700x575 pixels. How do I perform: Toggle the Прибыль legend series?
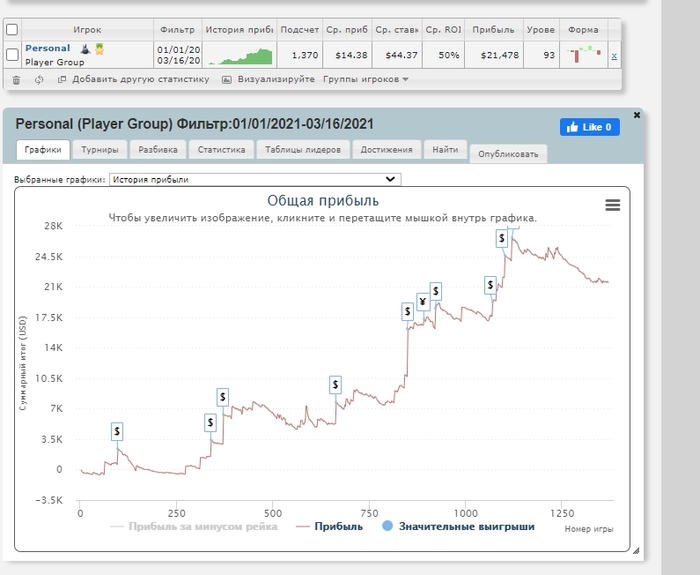329,527
